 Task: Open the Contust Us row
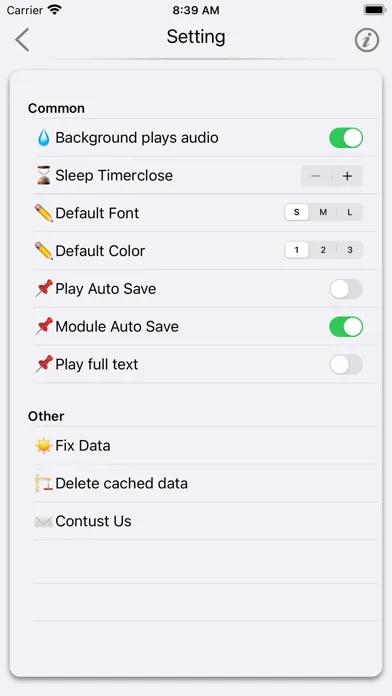206,521
